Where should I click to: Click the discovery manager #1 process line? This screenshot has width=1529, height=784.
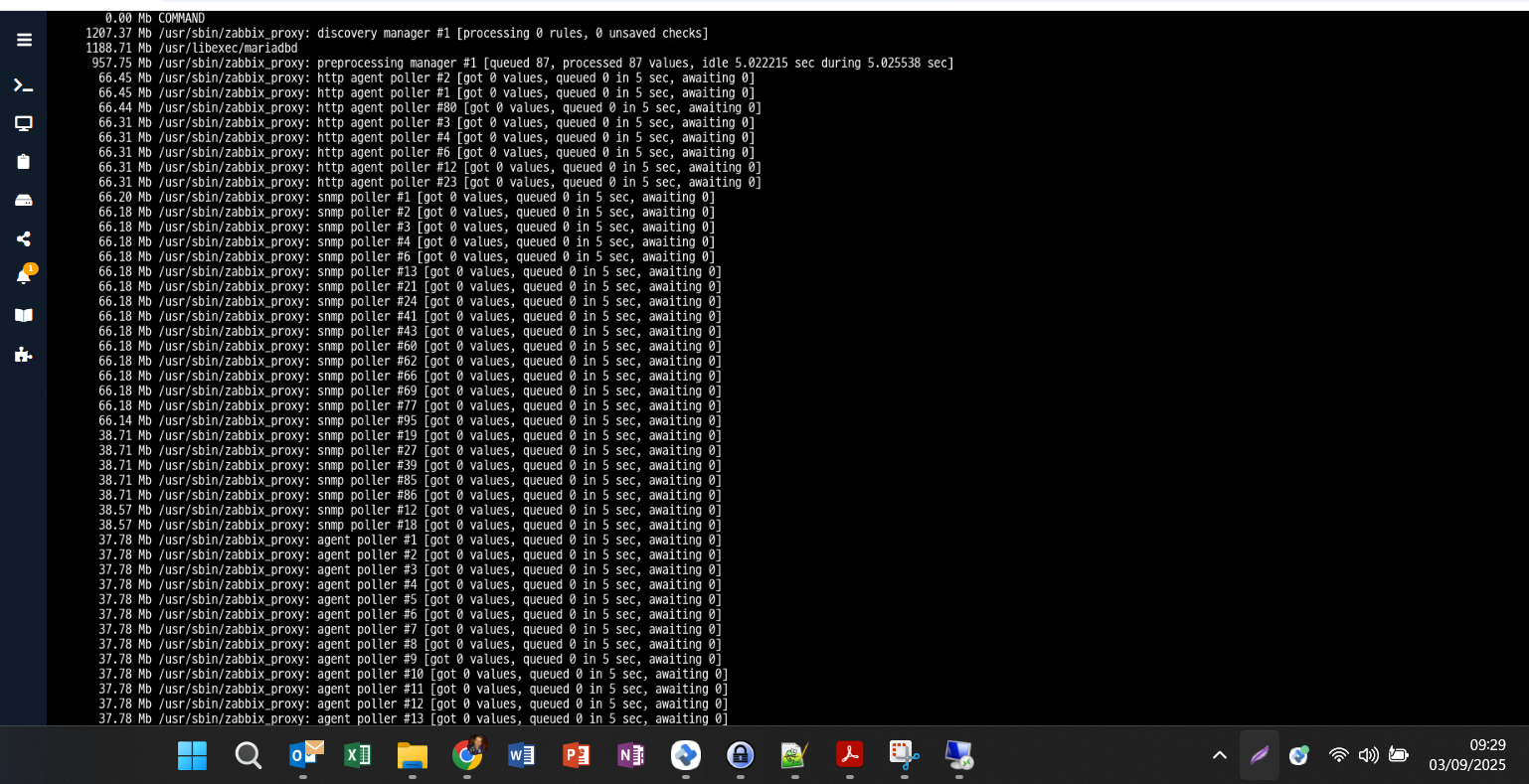397,33
